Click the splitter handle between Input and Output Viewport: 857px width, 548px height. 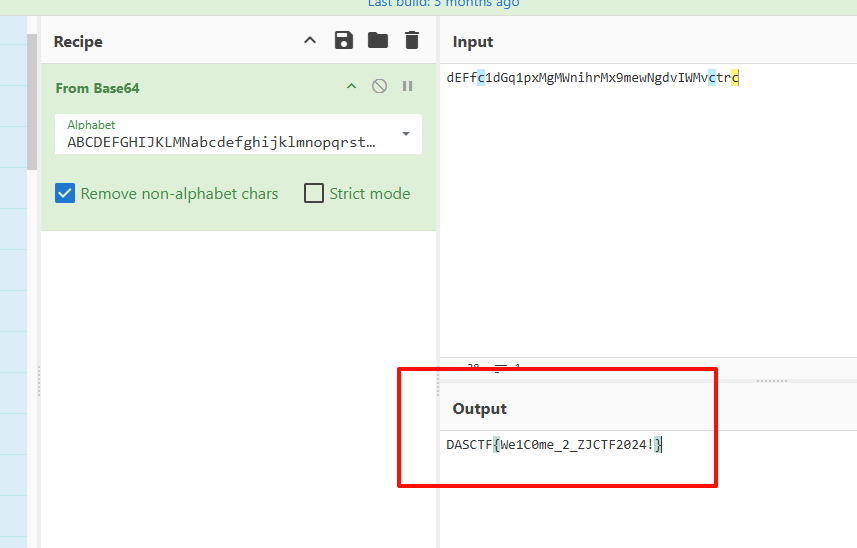coord(771,380)
